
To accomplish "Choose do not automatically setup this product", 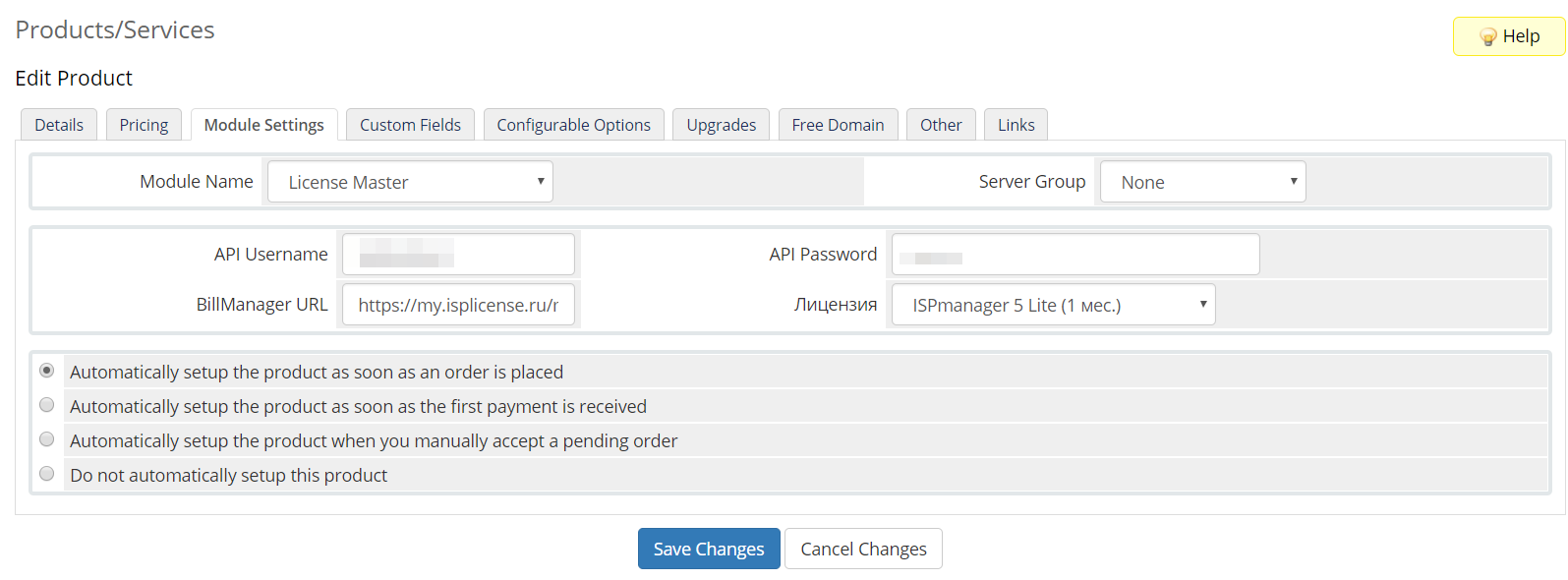I will coord(46,474).
